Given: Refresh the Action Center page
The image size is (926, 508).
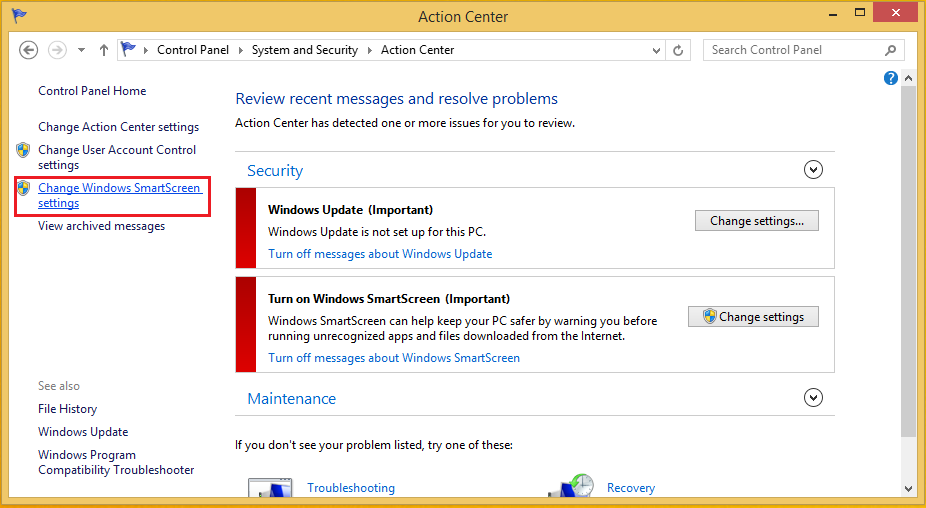Looking at the screenshot, I should (678, 50).
